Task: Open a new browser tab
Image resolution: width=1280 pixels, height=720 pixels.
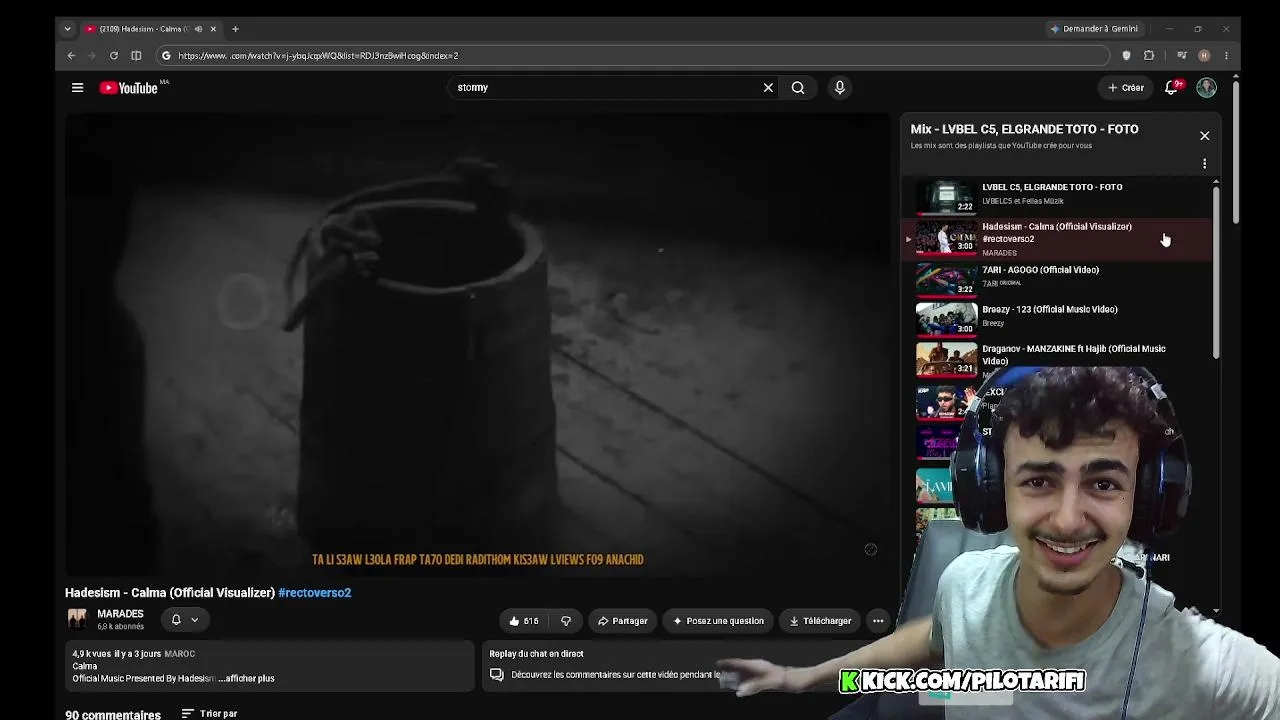Action: (235, 29)
